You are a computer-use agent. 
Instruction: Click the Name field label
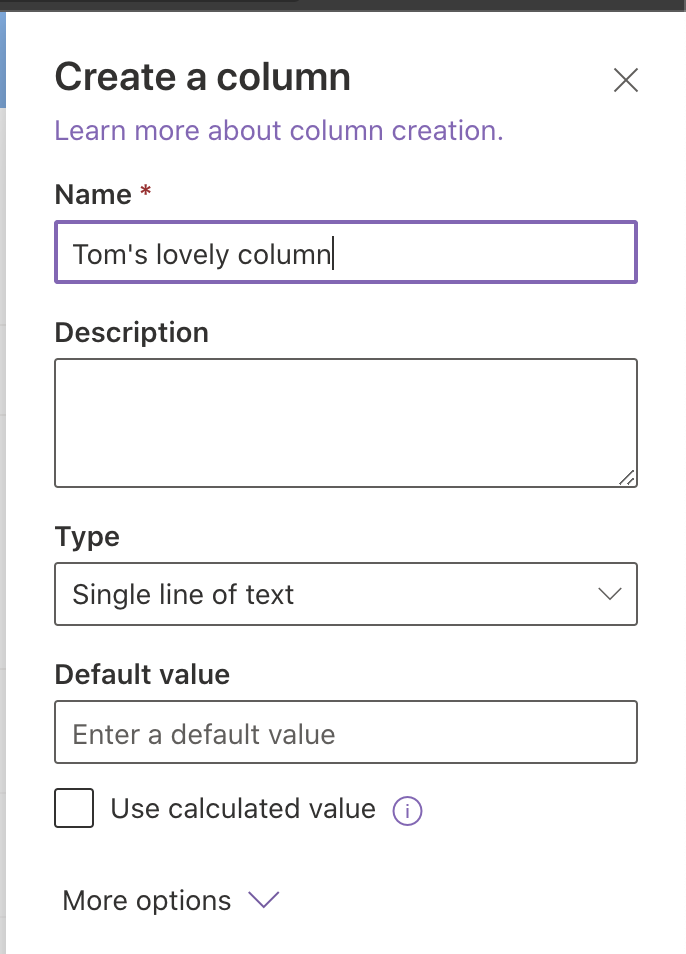pos(93,195)
